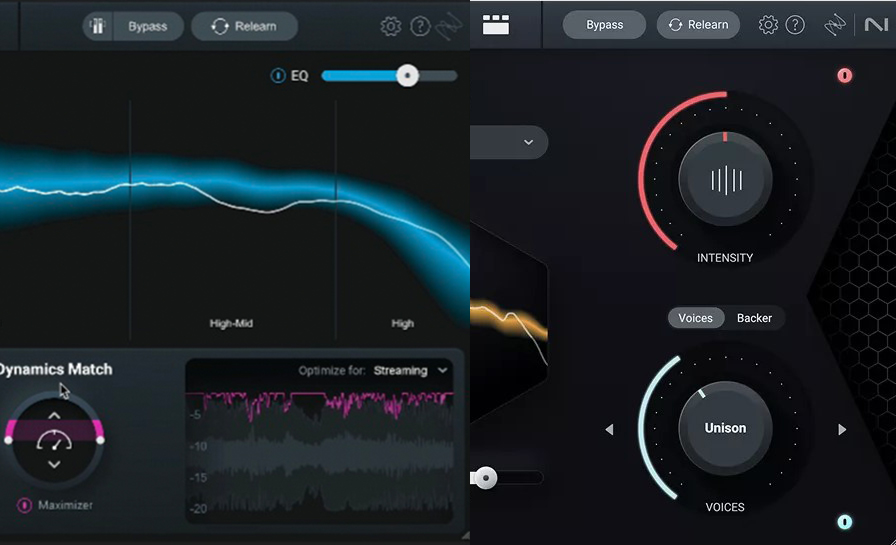Select next voice mode with right arrow
The width and height of the screenshot is (896, 545).
click(x=842, y=429)
